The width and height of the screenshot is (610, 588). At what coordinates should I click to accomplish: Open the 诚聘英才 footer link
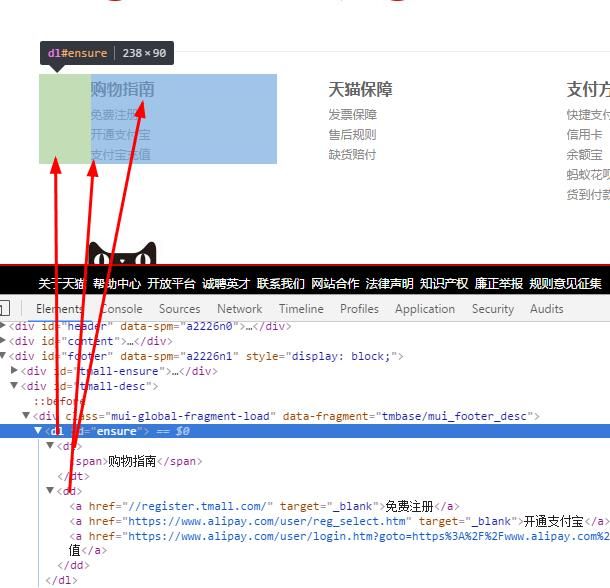click(226, 284)
